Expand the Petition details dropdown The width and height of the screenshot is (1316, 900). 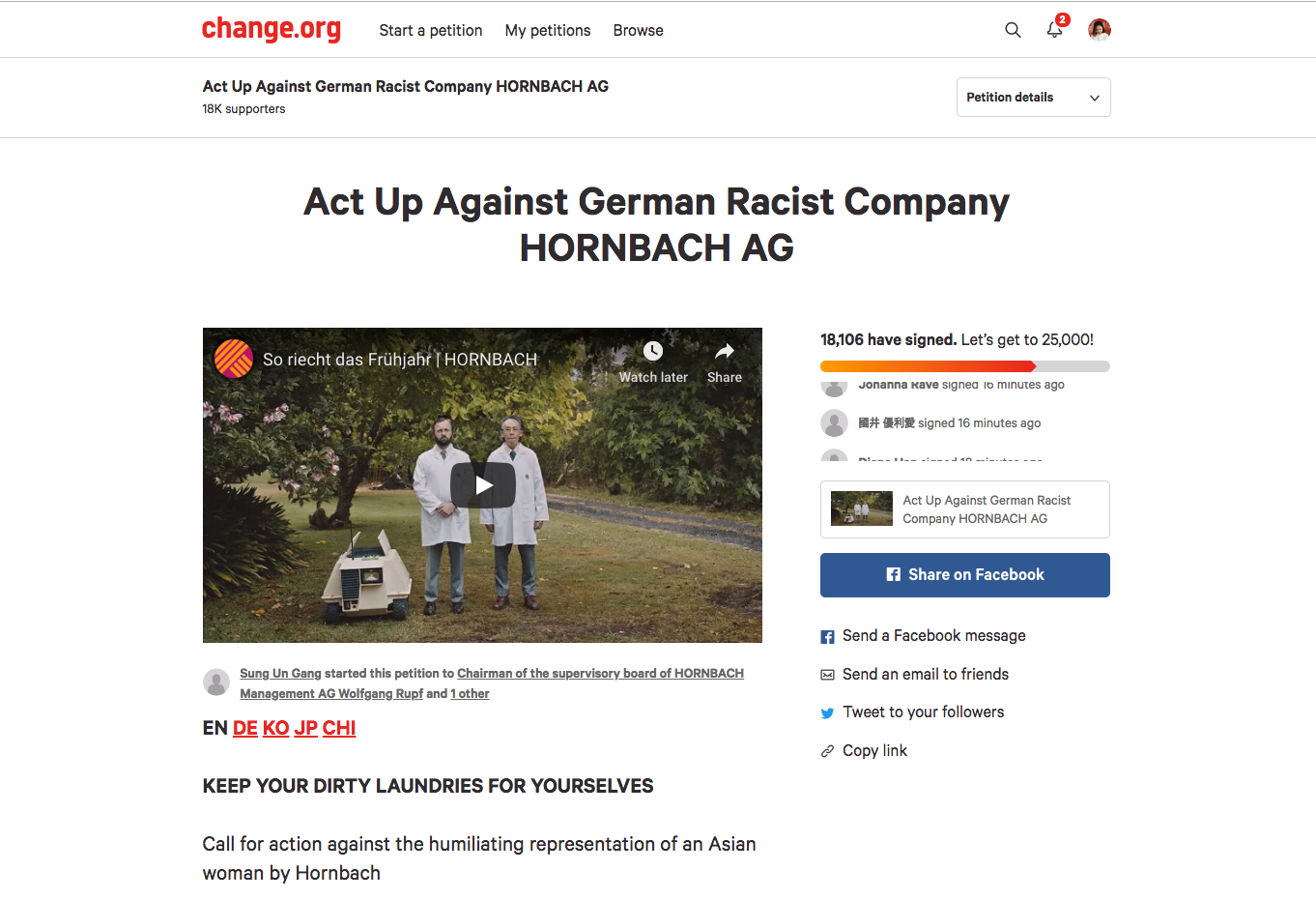(x=1033, y=98)
